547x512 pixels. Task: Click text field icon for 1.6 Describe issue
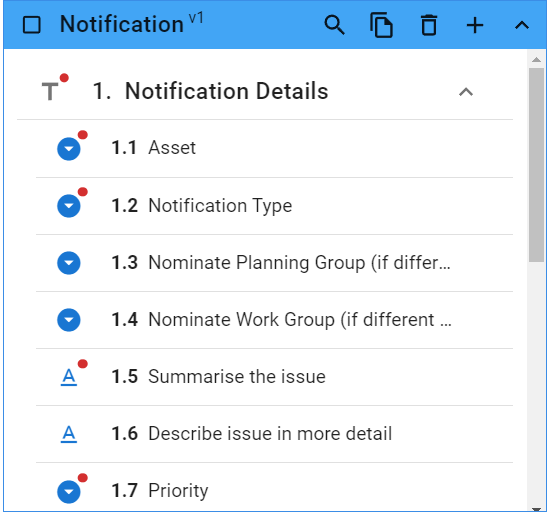click(69, 434)
